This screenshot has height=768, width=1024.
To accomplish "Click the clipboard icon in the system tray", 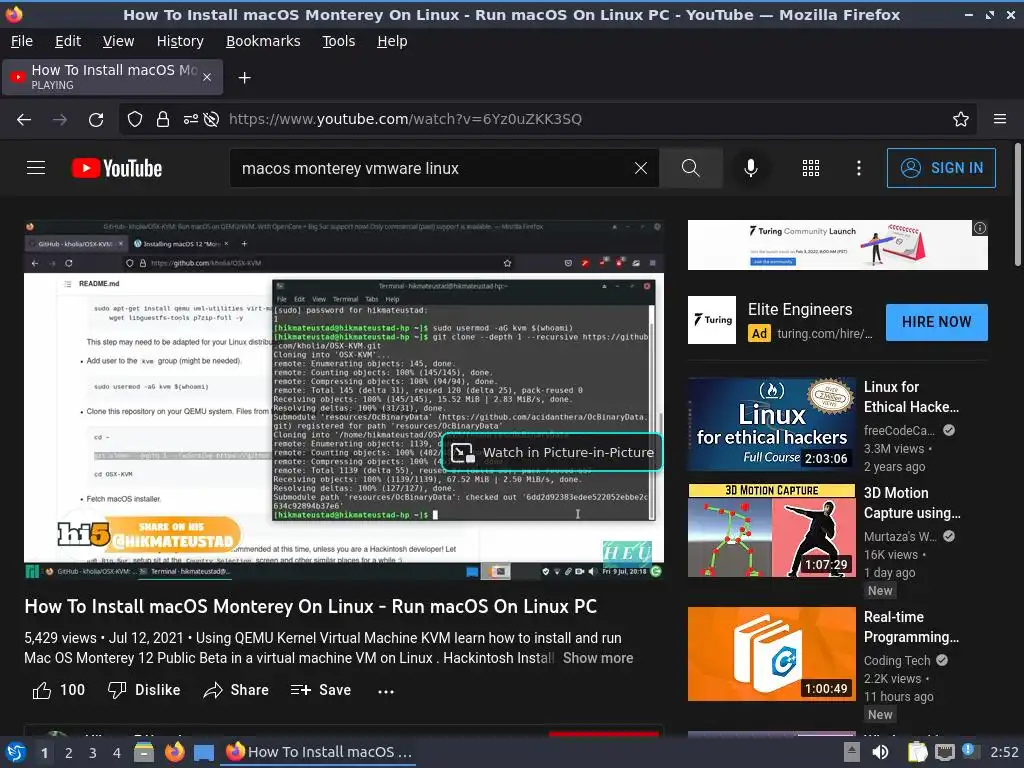I will point(918,752).
